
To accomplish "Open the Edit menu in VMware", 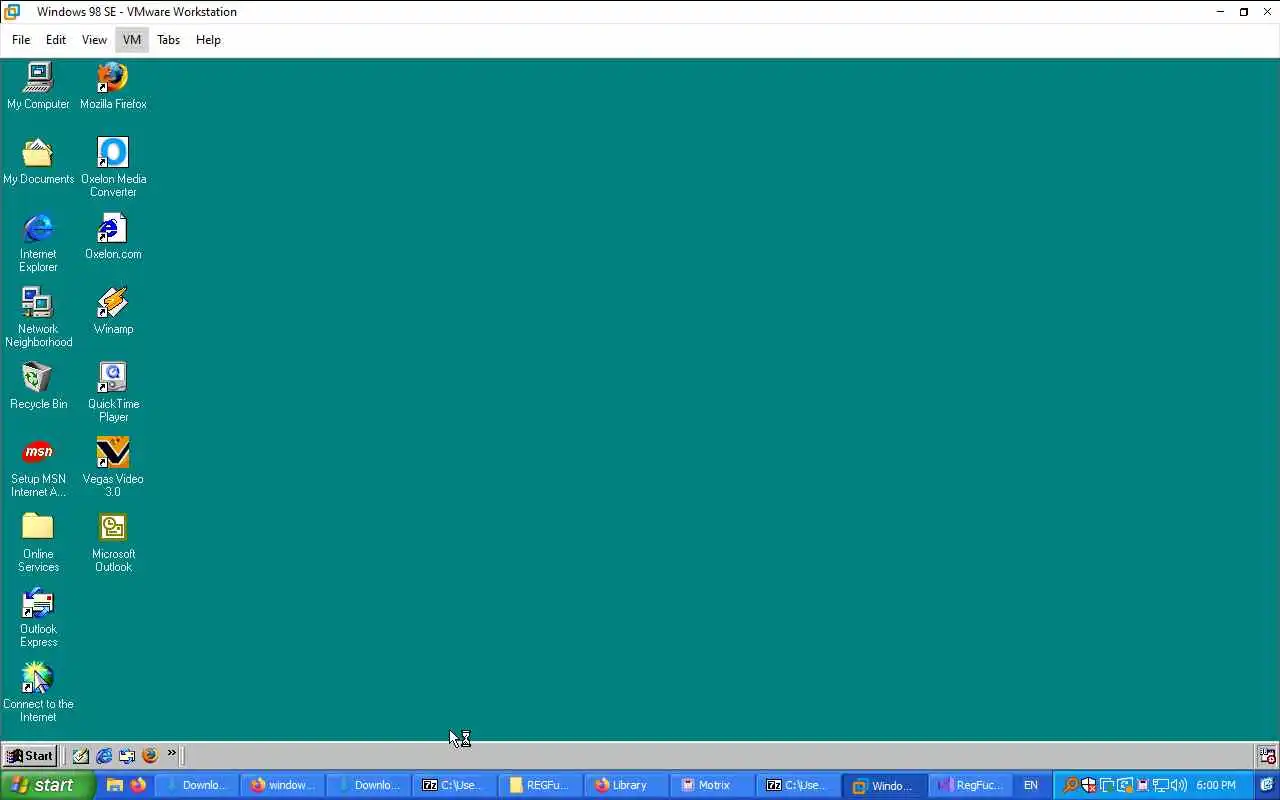I will 56,40.
